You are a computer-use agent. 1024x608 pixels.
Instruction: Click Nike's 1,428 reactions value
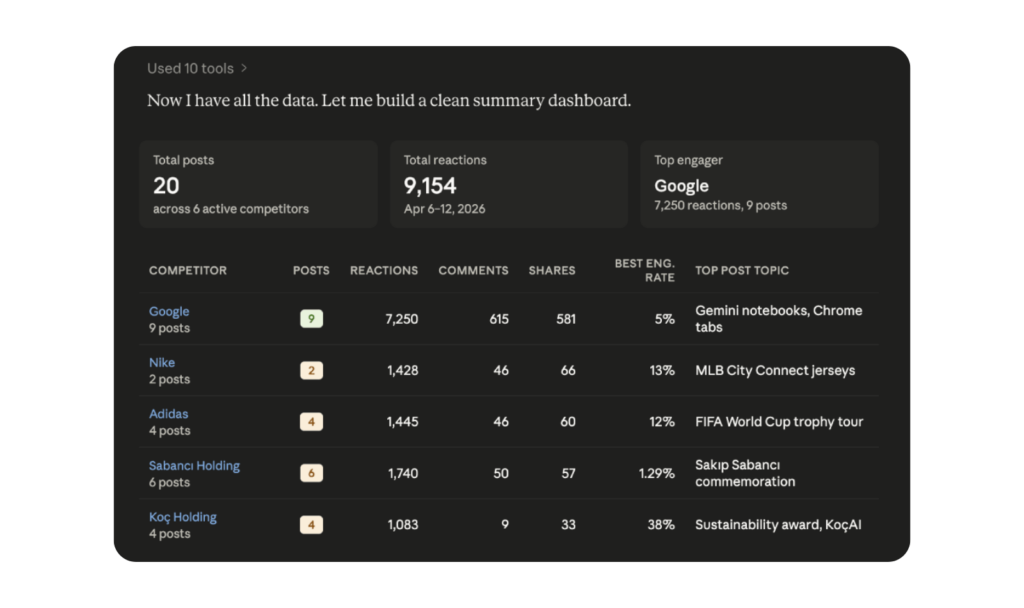[402, 371]
